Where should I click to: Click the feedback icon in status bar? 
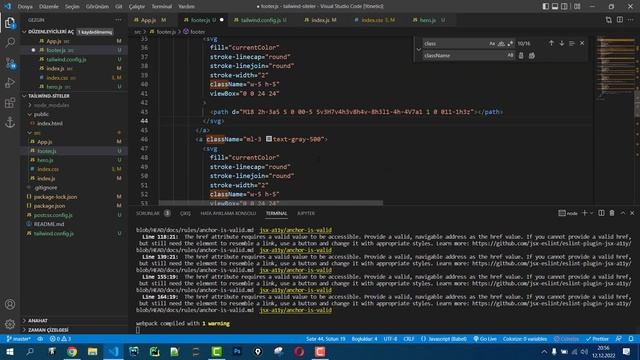(619, 339)
